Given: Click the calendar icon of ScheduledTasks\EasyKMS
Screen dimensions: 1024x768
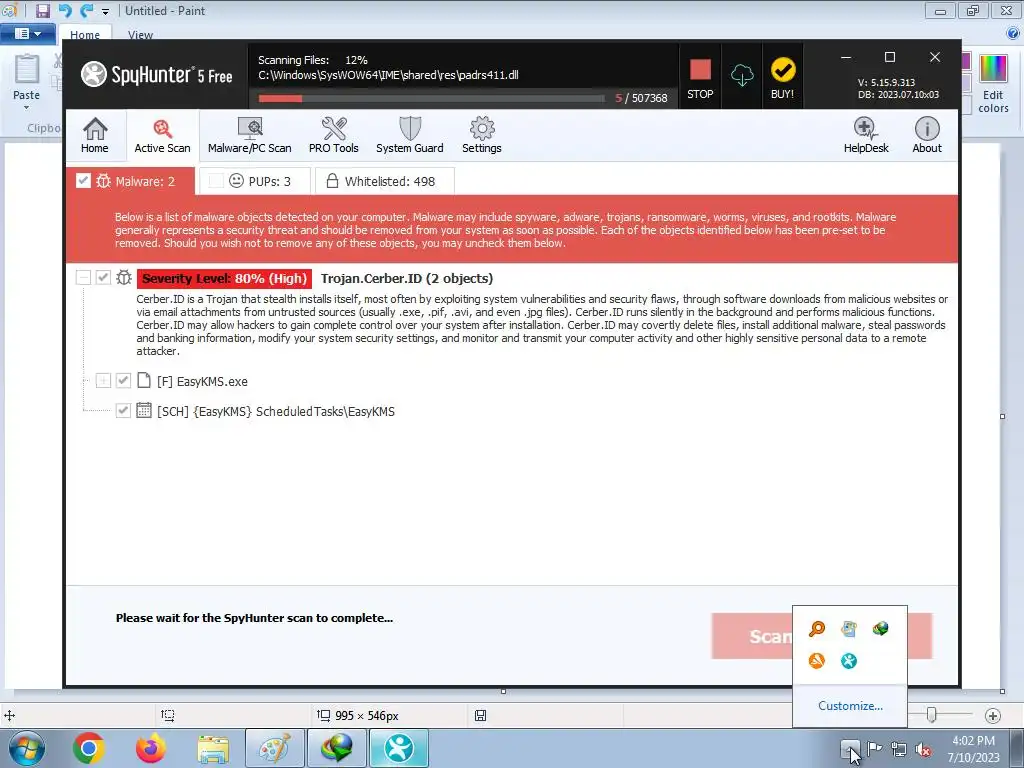Looking at the screenshot, I should click(144, 411).
